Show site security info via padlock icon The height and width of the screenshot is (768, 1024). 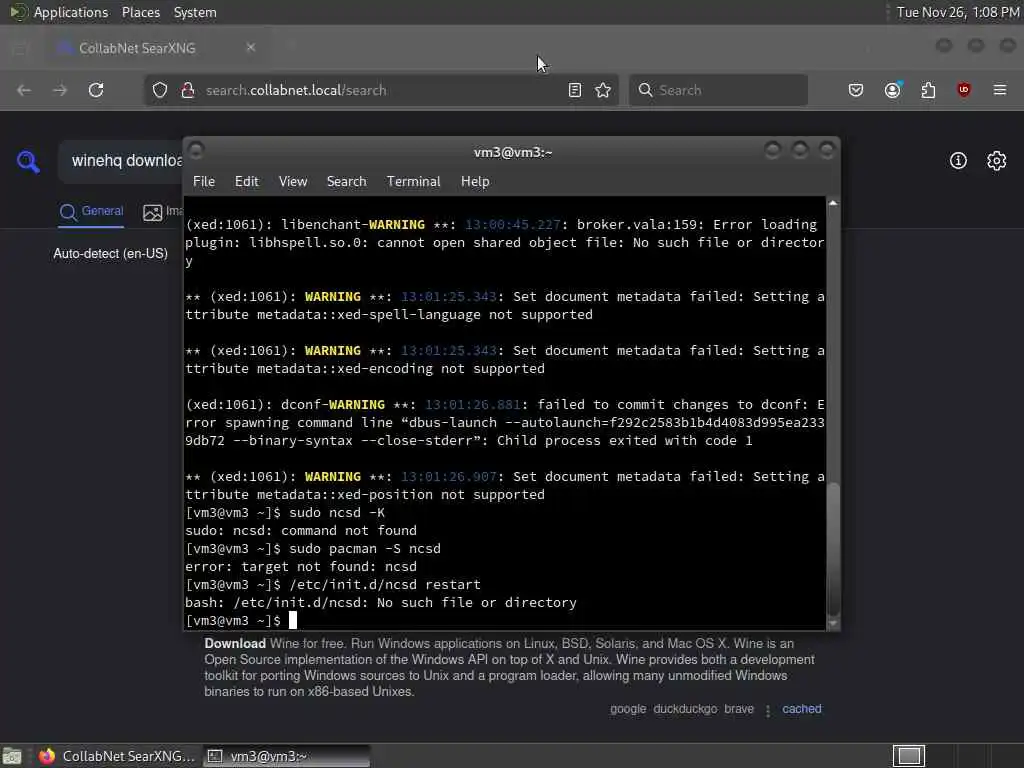pos(187,90)
